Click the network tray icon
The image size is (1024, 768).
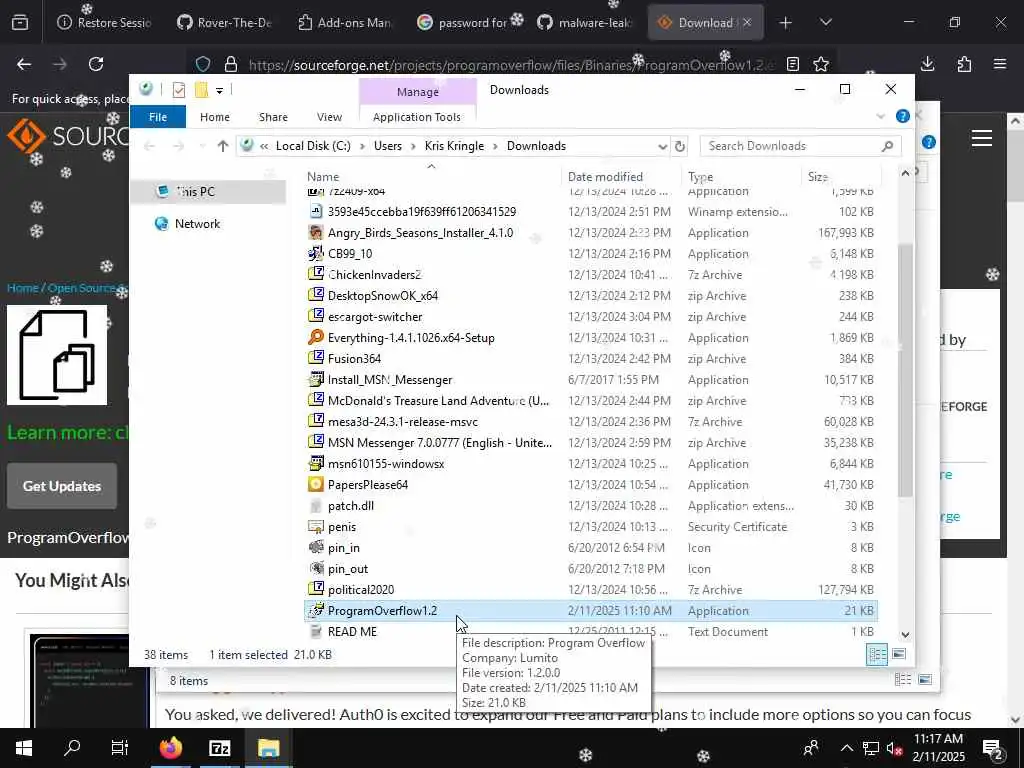coord(871,748)
